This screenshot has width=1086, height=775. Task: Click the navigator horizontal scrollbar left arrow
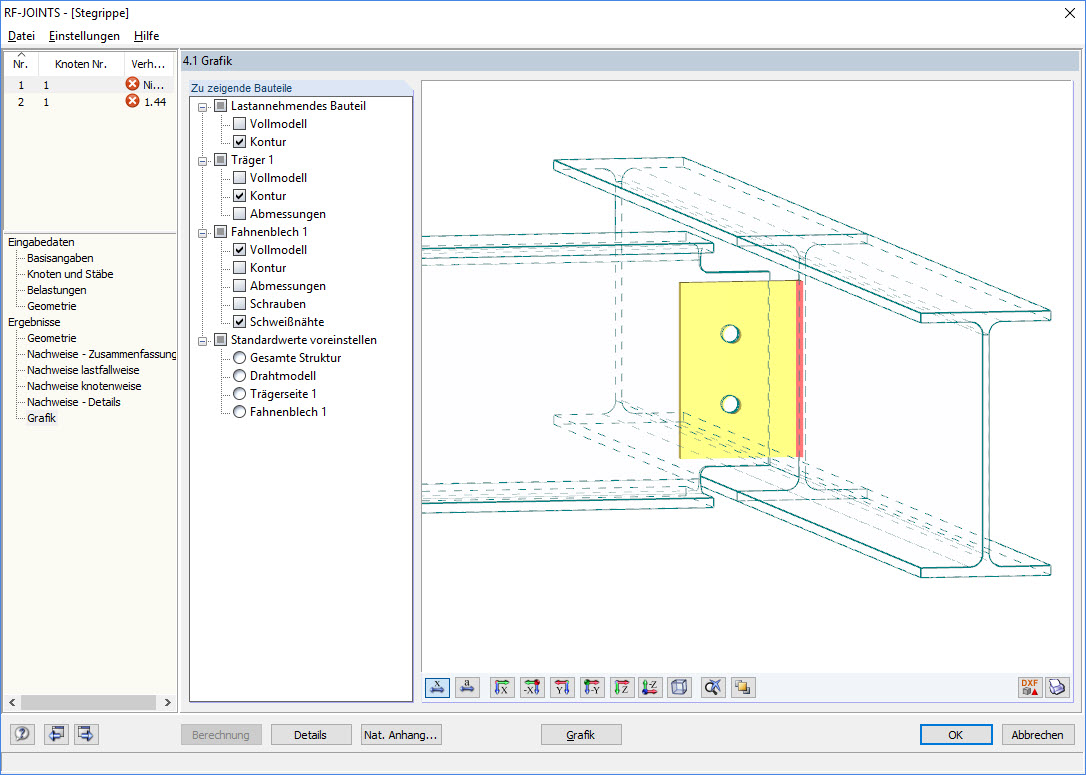coord(12,702)
